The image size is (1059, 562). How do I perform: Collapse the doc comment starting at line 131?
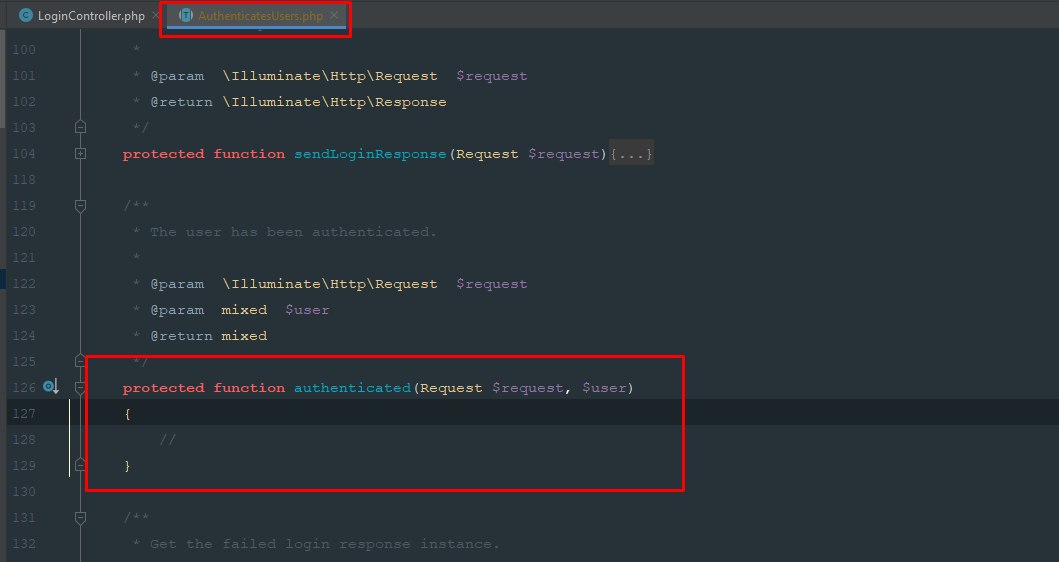(80, 517)
